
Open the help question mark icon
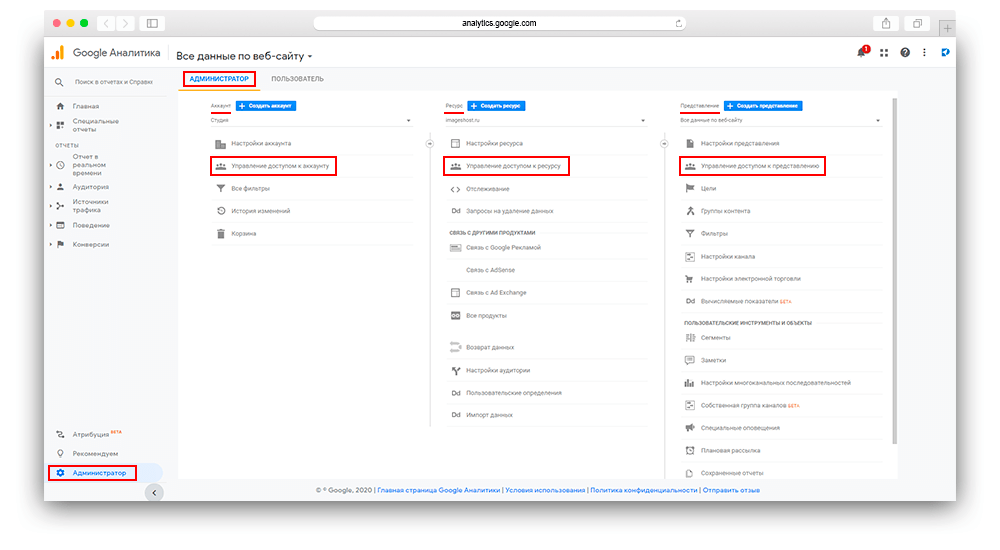[905, 52]
